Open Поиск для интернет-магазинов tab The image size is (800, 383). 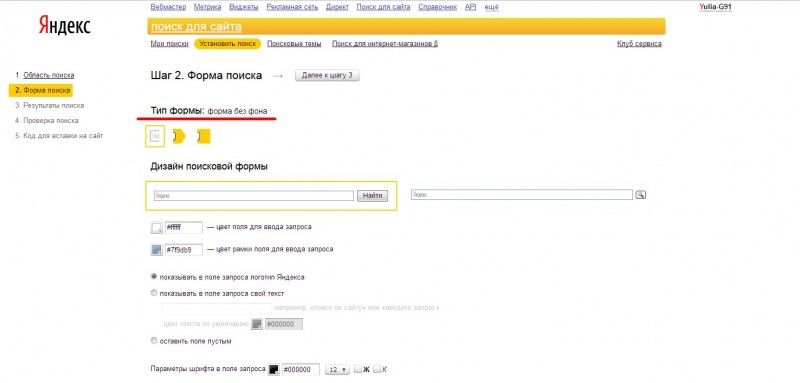[385, 44]
